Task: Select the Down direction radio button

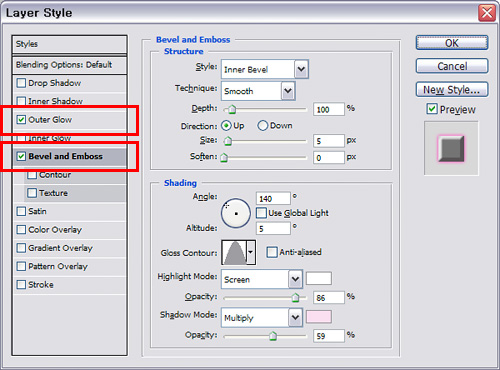Action: [262, 126]
